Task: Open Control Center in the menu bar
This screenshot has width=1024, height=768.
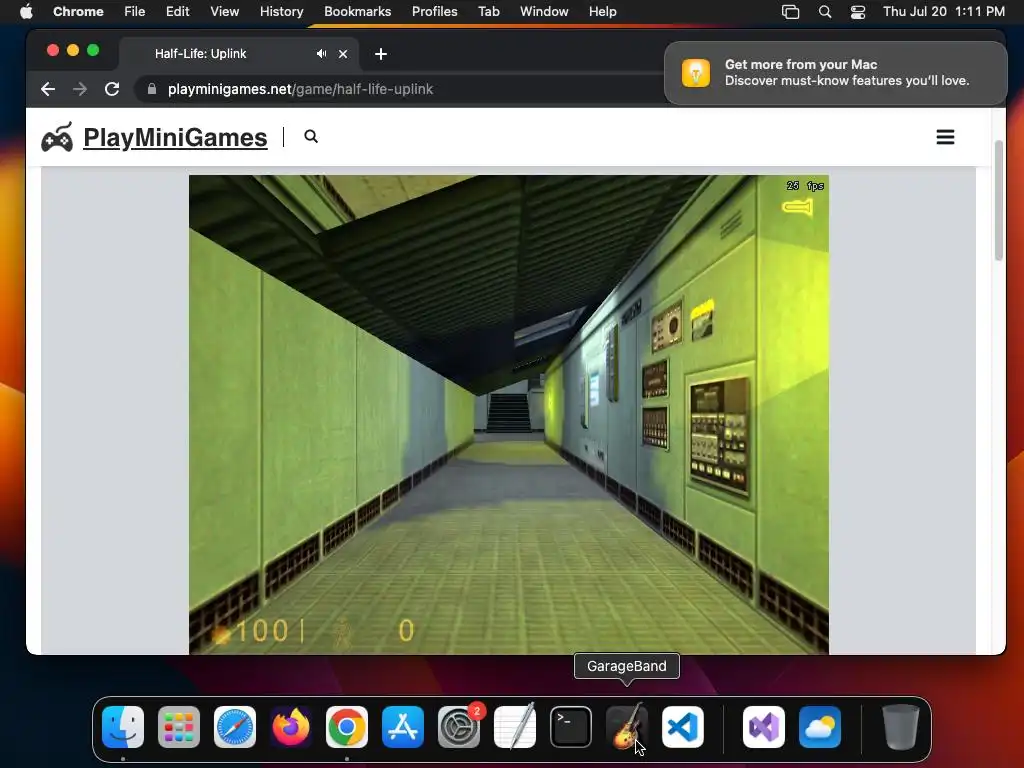Action: coord(857,12)
